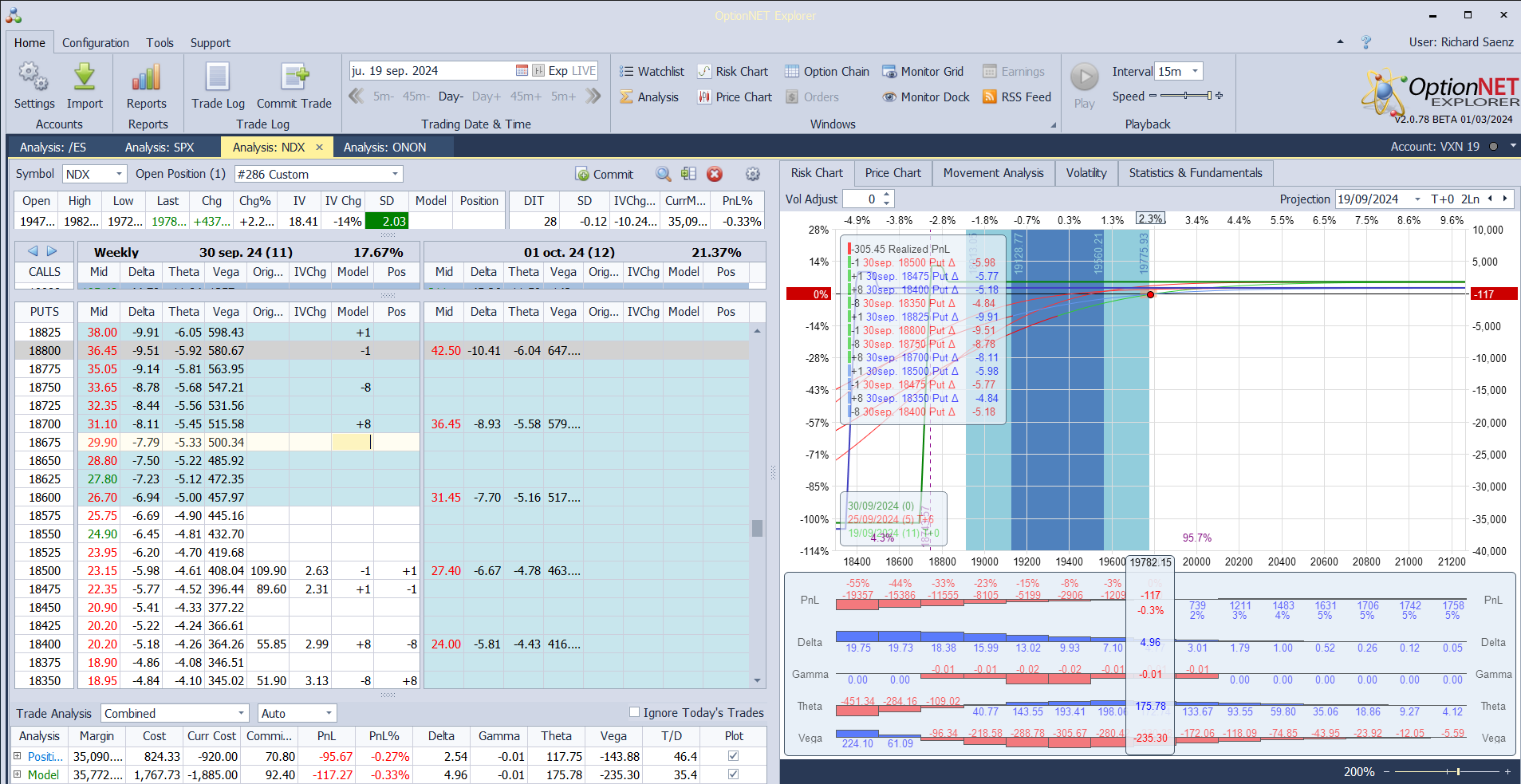Open the Monitor Dock window
The width and height of the screenshot is (1521, 784).
tap(926, 97)
